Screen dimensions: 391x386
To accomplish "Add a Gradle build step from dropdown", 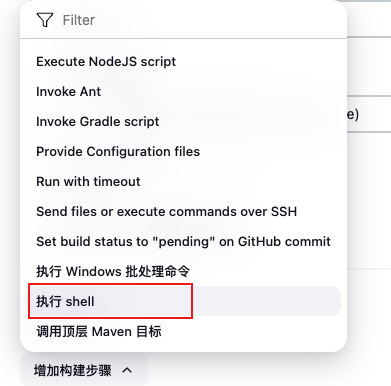I will (184, 122).
